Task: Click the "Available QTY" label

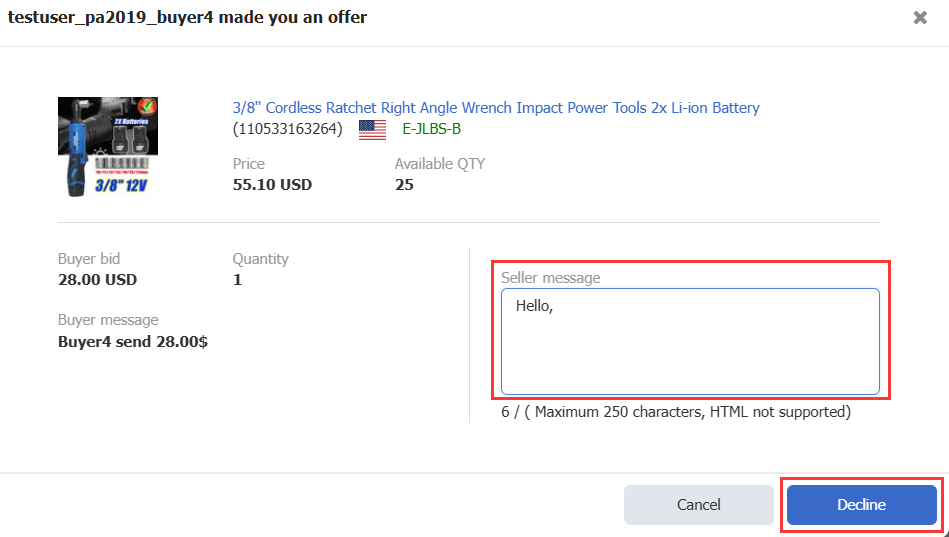Action: point(439,164)
